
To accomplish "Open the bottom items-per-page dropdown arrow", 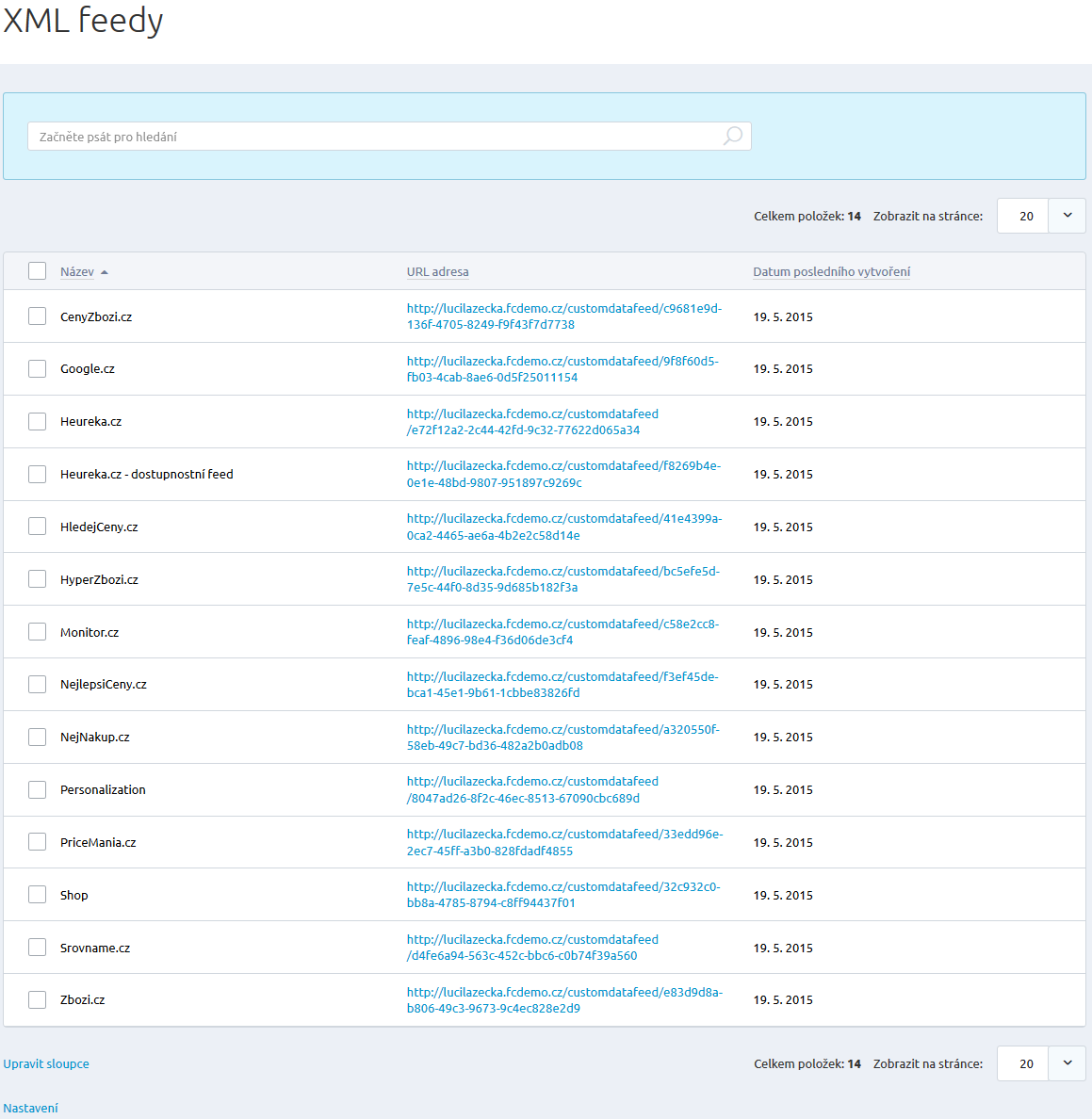I will coord(1067,1063).
